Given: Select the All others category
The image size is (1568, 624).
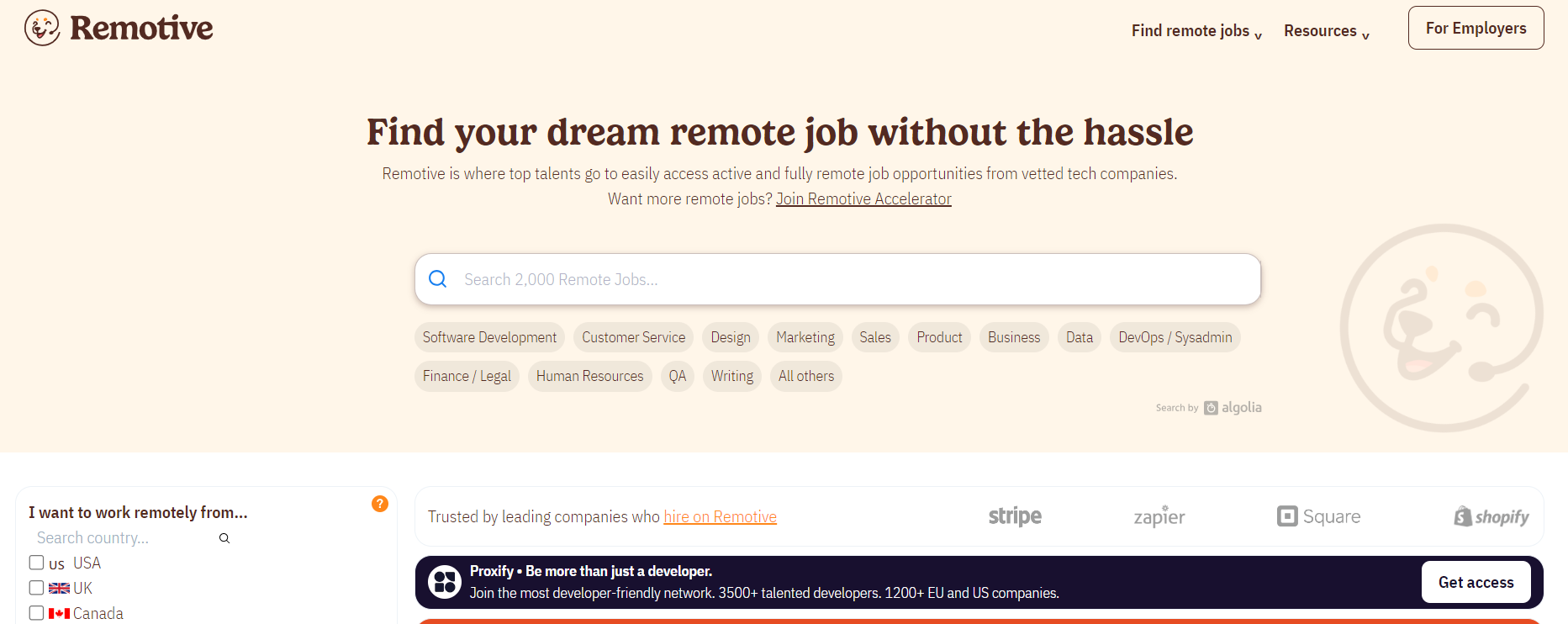Looking at the screenshot, I should click(806, 376).
